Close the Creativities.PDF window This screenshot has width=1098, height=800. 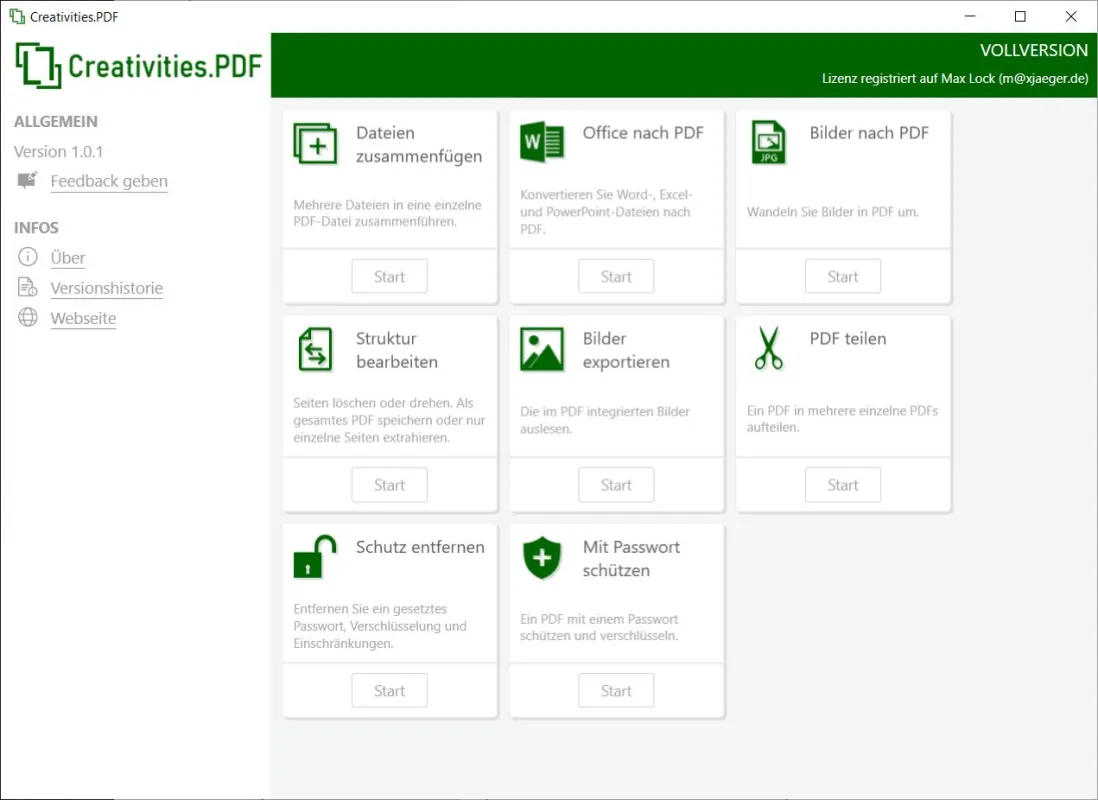point(1071,16)
